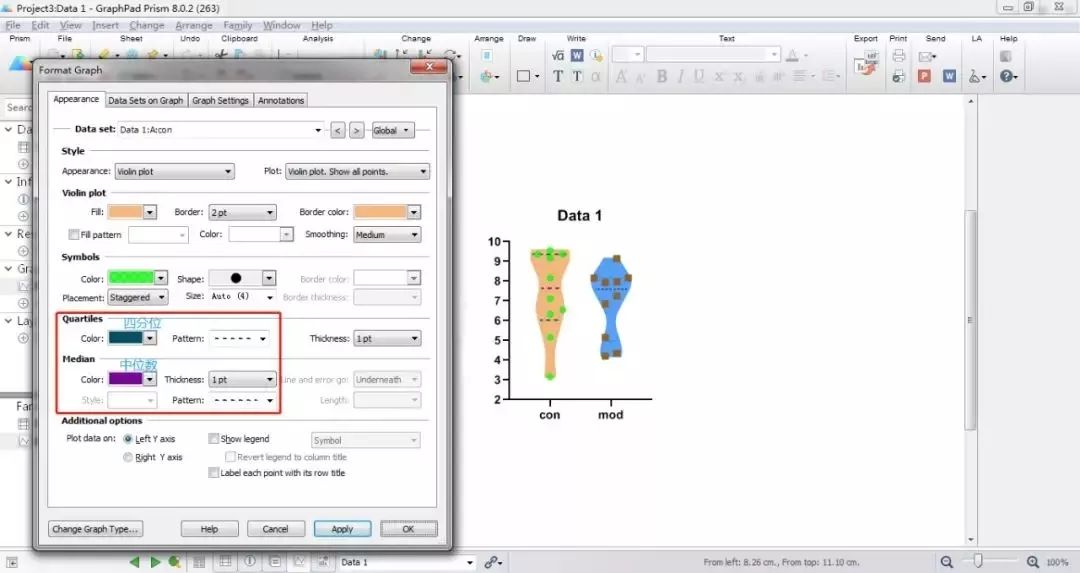Image resolution: width=1080 pixels, height=573 pixels.
Task: Send graph to PowerPoint icon
Action: pos(924,76)
